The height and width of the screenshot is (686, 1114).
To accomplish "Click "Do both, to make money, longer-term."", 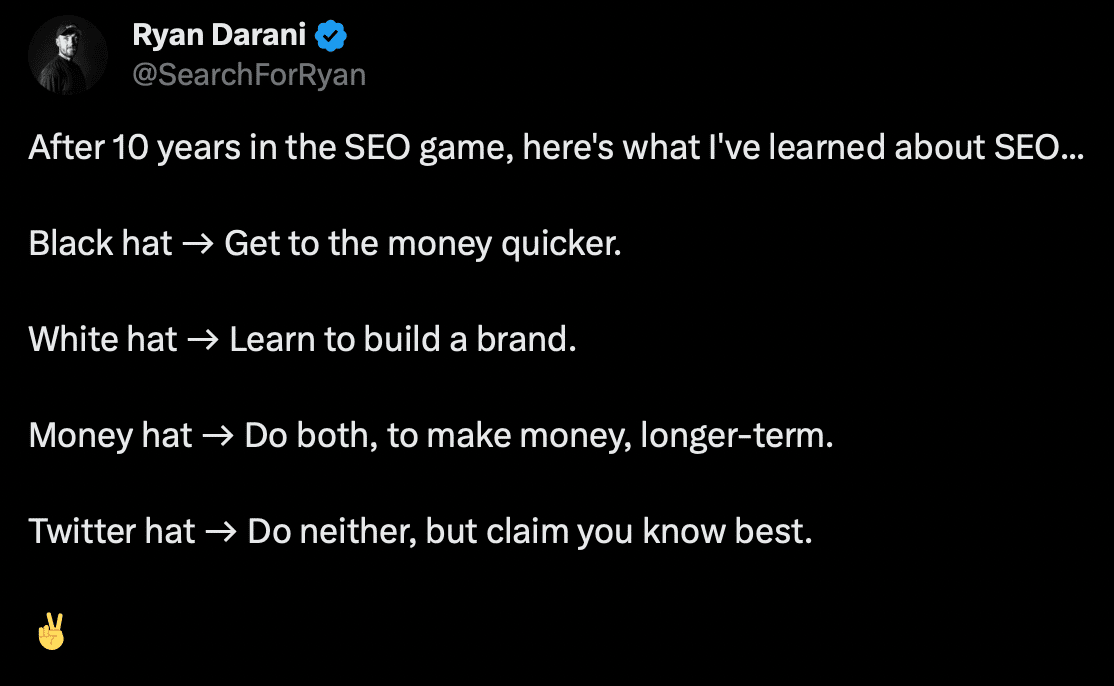I will pos(539,436).
